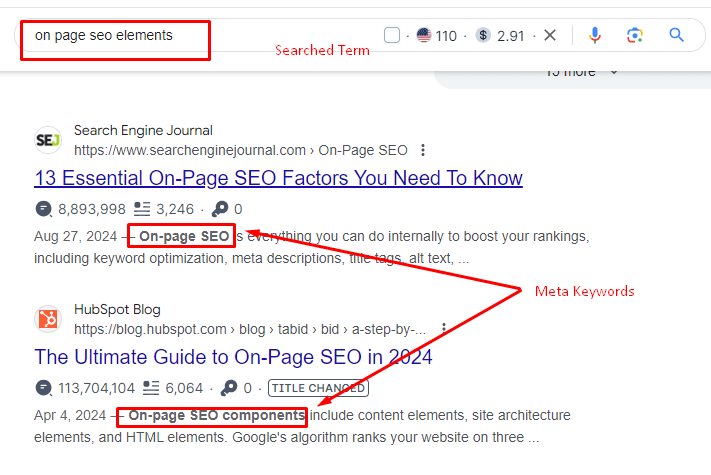Click the Search Engine Journal SEJ favicon
Screen dimensions: 711x475
point(48,140)
